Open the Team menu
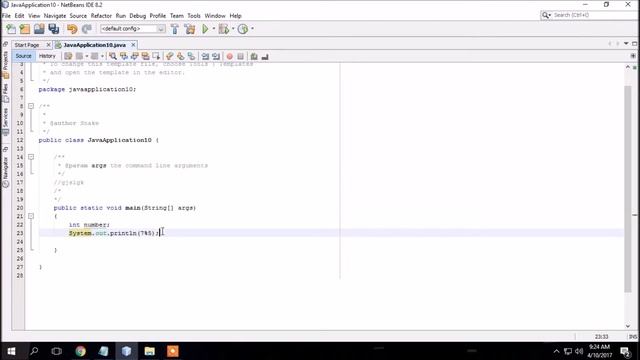 pyautogui.click(x=177, y=16)
